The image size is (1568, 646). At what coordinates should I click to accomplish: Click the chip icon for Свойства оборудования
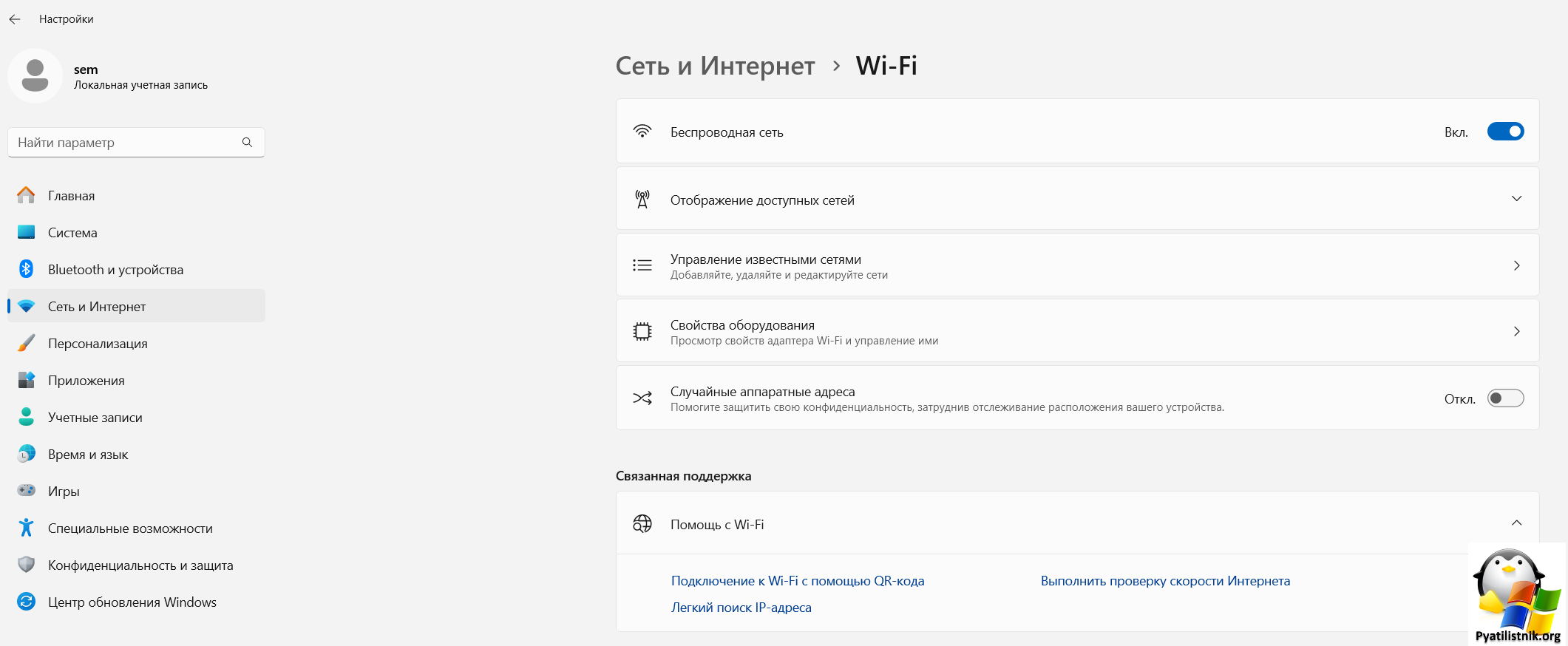[642, 332]
